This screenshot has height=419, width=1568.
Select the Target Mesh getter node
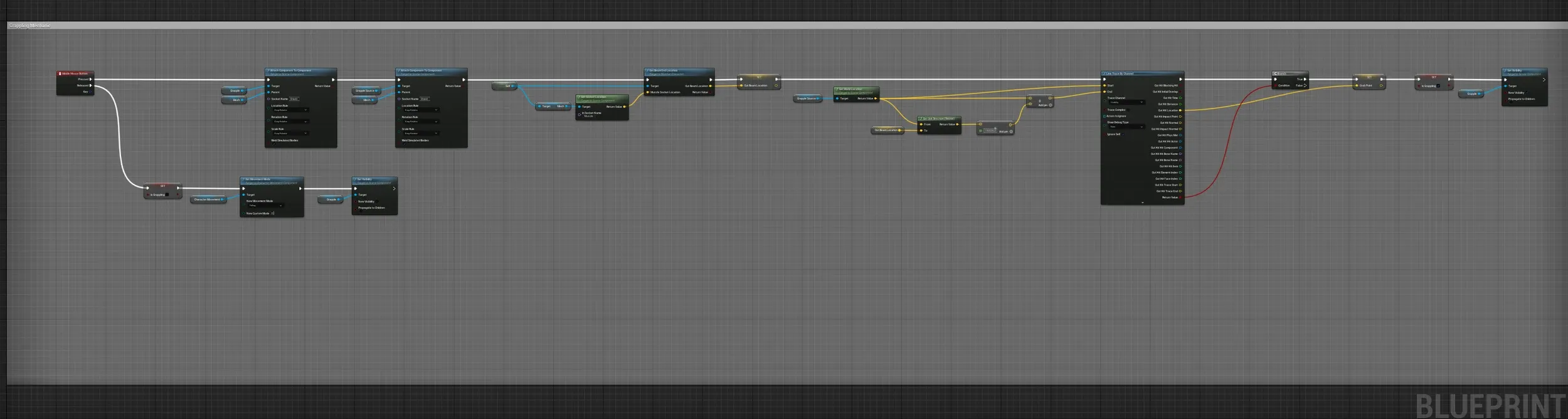[x=553, y=107]
